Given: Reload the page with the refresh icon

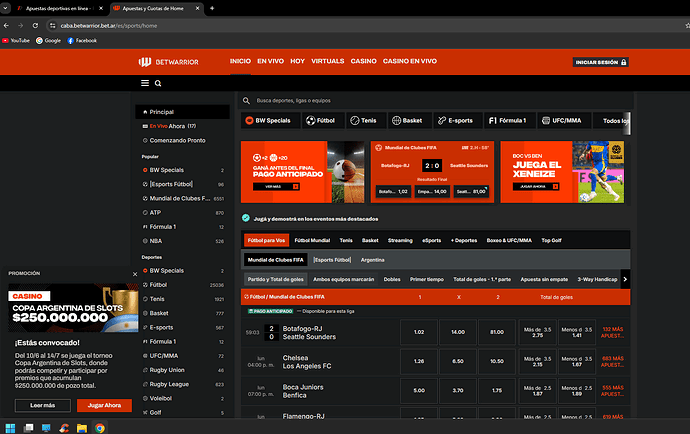Looking at the screenshot, I should tap(35, 26).
